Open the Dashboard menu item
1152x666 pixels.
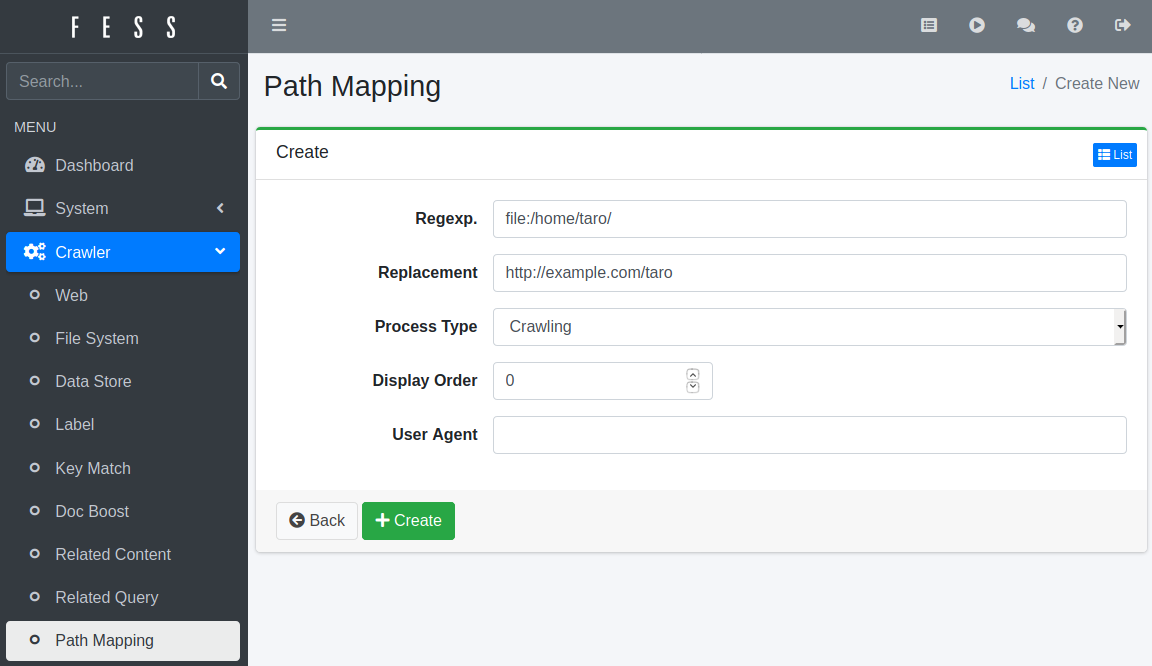pos(94,165)
